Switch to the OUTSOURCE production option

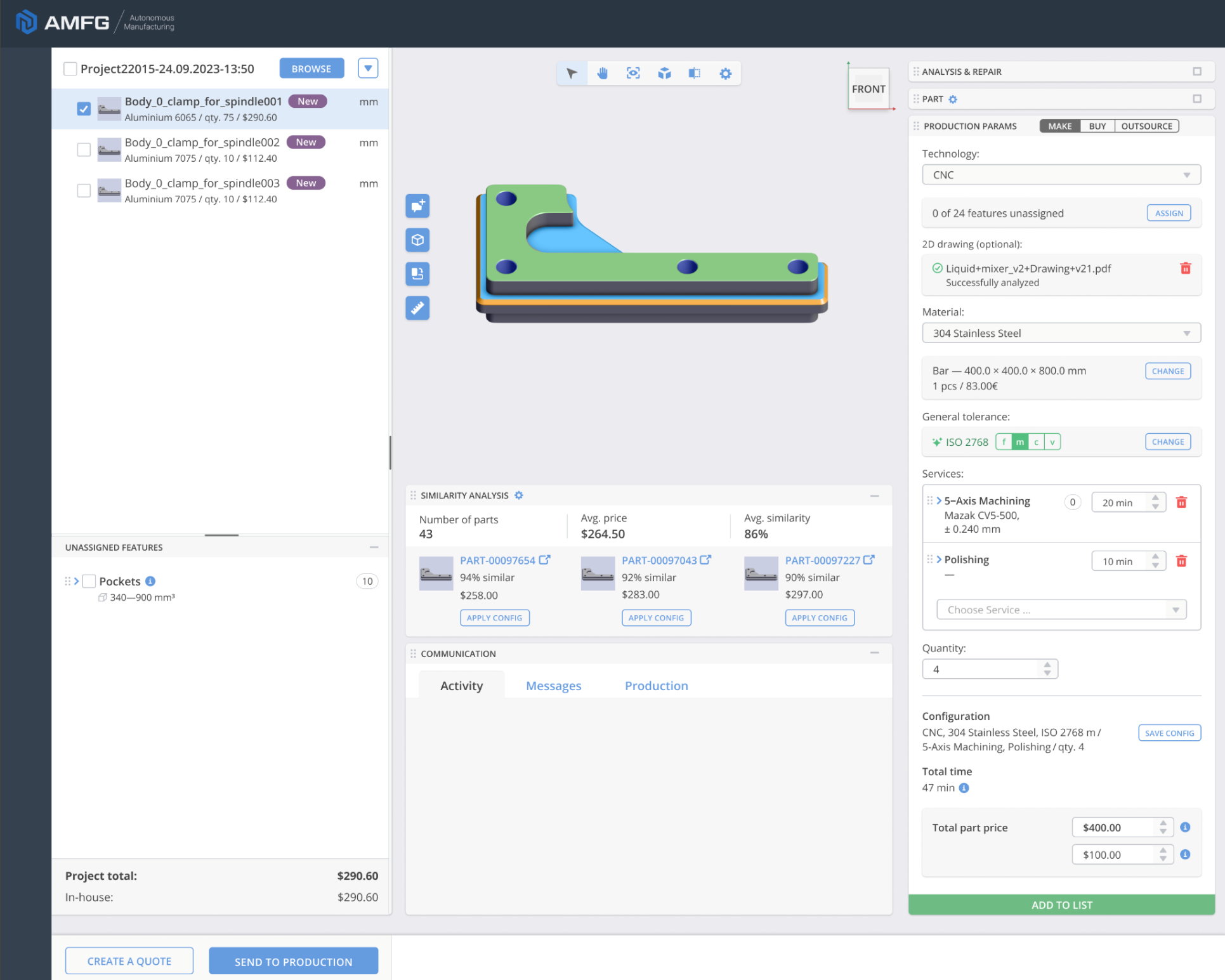click(x=1146, y=126)
